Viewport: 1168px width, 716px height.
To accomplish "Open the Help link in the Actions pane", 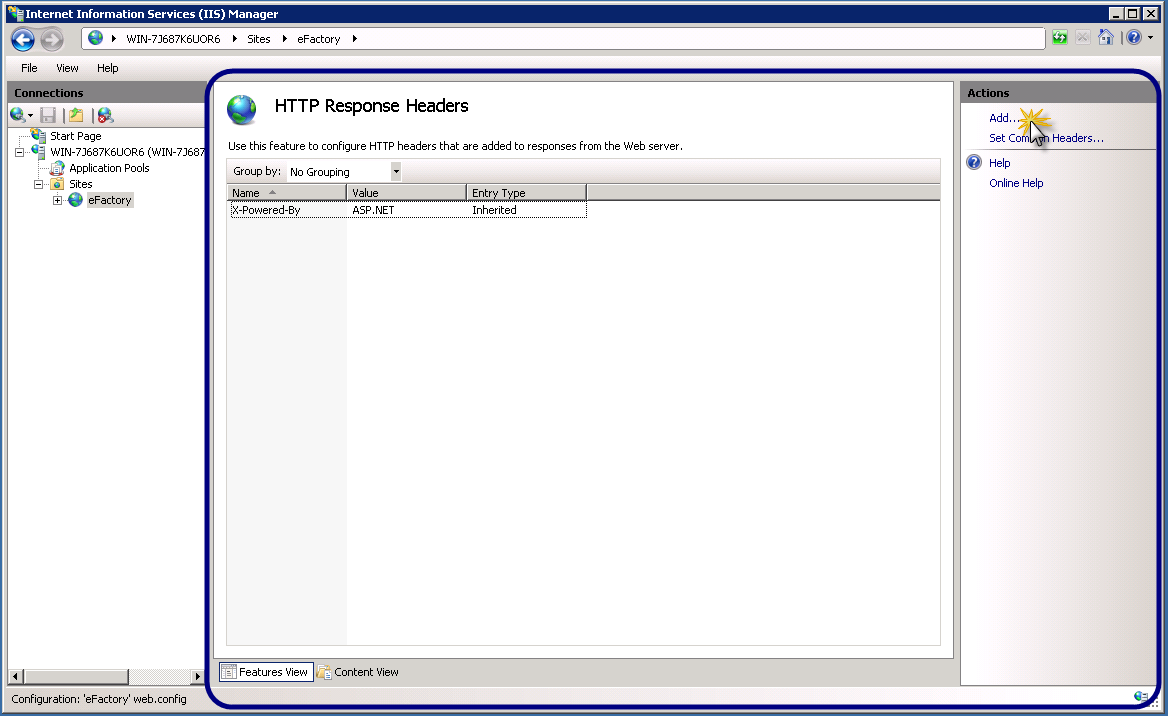I will click(x=999, y=163).
